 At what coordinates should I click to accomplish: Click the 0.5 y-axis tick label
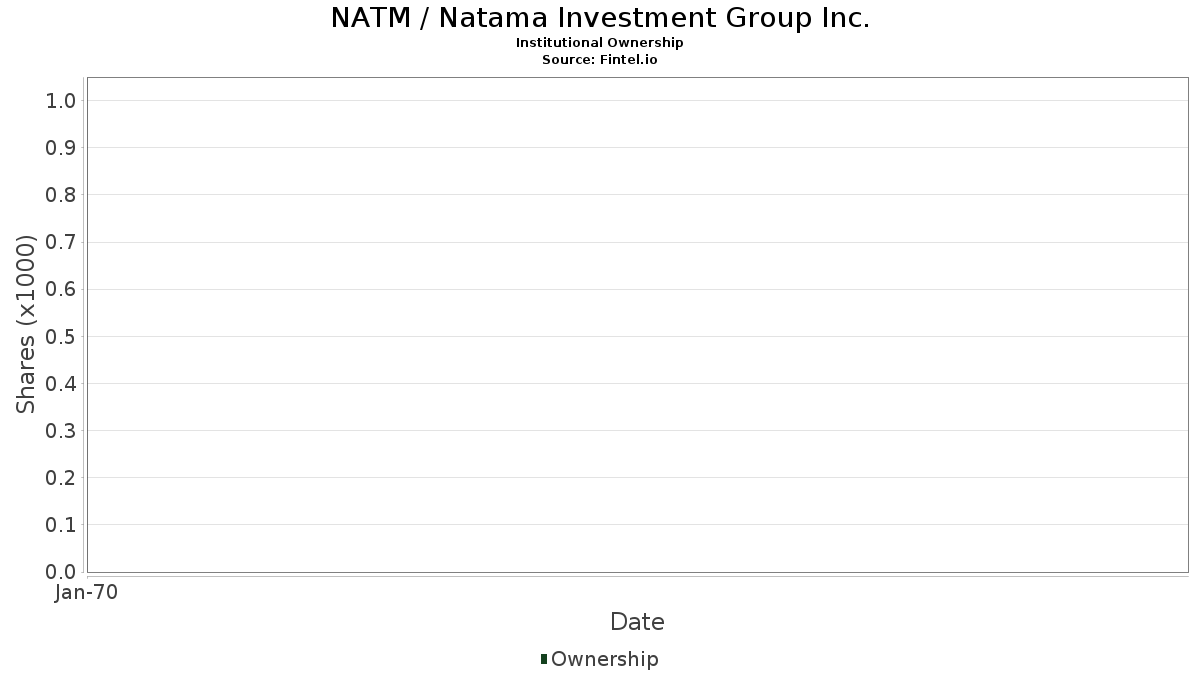pos(61,336)
